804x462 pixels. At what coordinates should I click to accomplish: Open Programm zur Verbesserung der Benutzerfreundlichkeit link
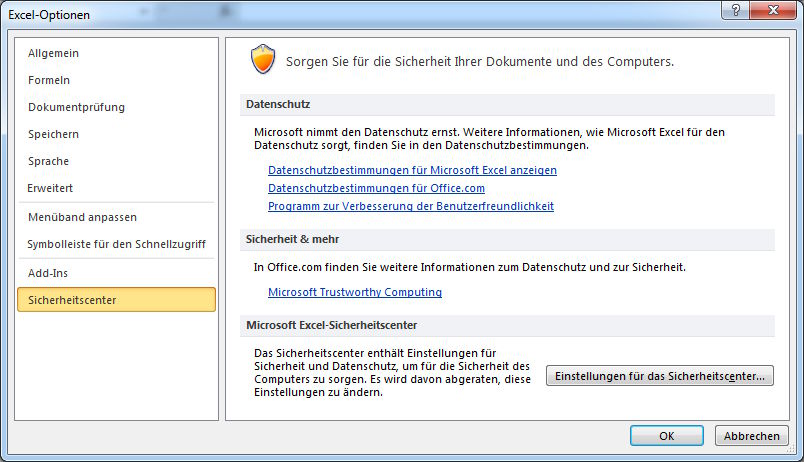click(411, 206)
